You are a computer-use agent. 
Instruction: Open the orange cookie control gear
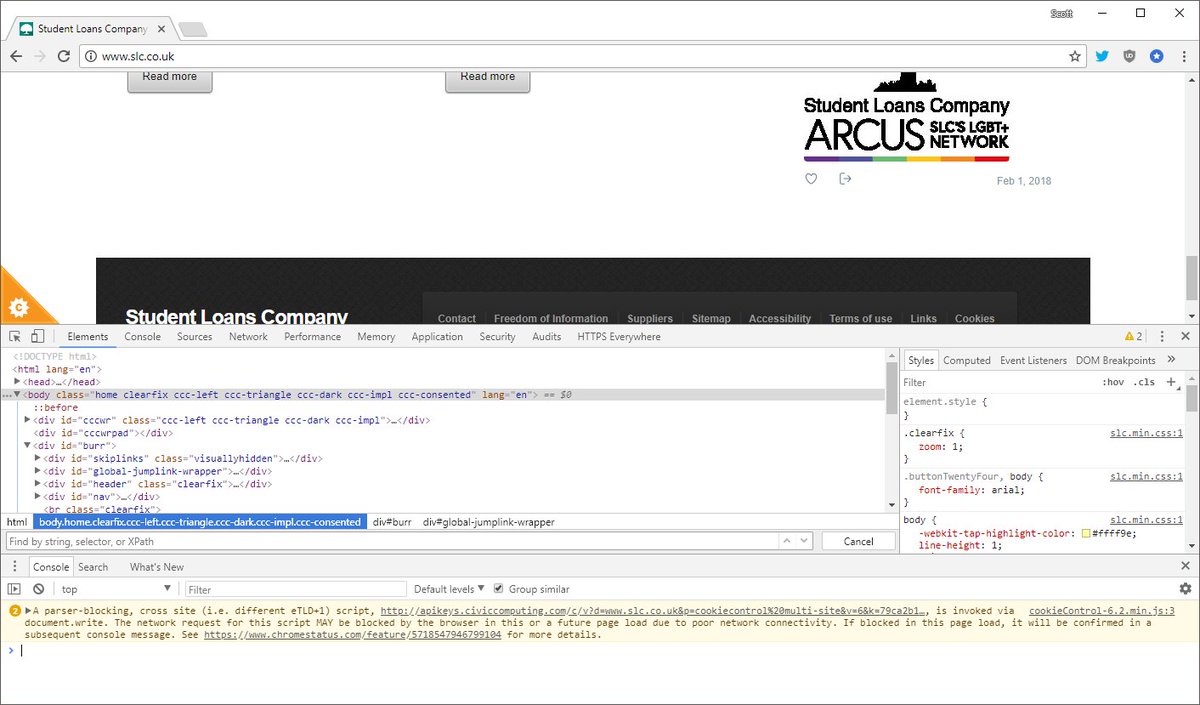18,307
